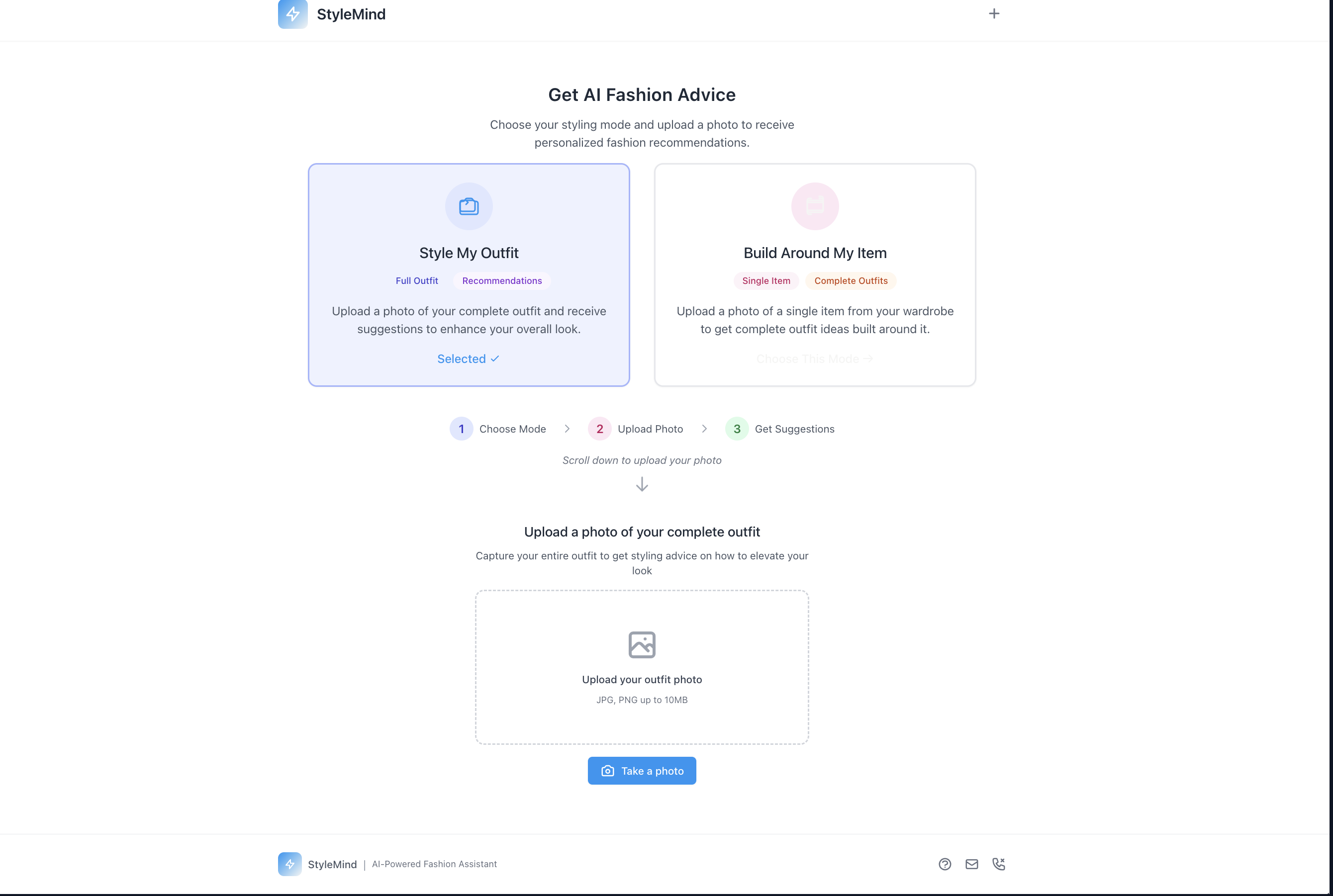Click chevron after Upload Photo step
Viewport: 1333px width, 896px height.
point(704,429)
